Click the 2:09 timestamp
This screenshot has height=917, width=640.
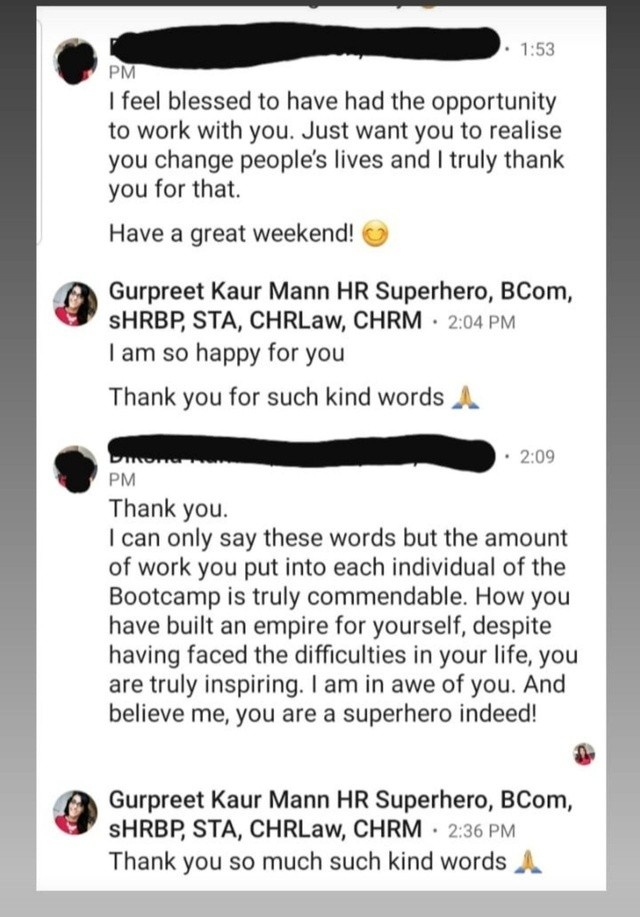[x=537, y=456]
